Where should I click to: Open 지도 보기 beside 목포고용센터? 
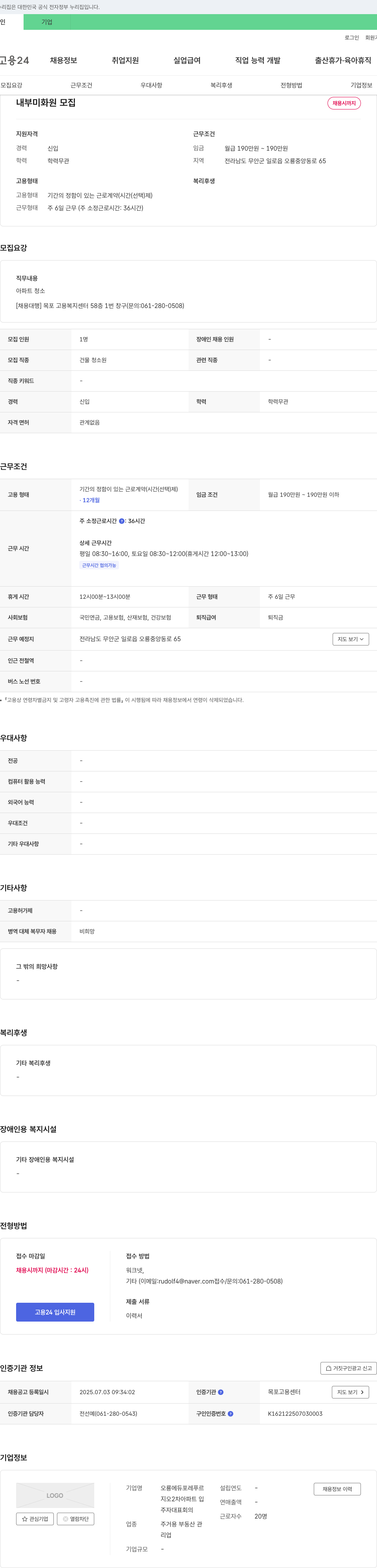tap(350, 1392)
